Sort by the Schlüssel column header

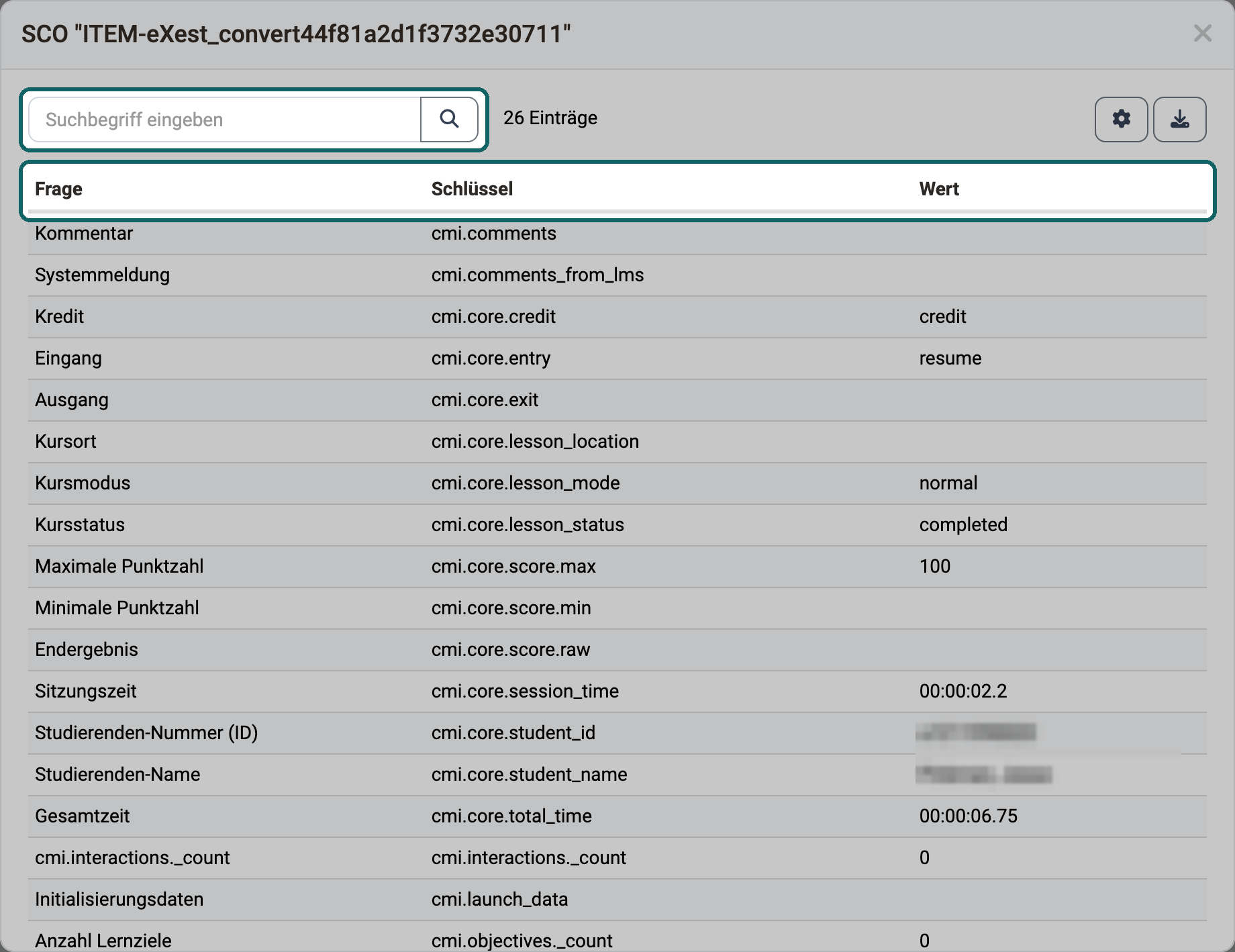[472, 189]
